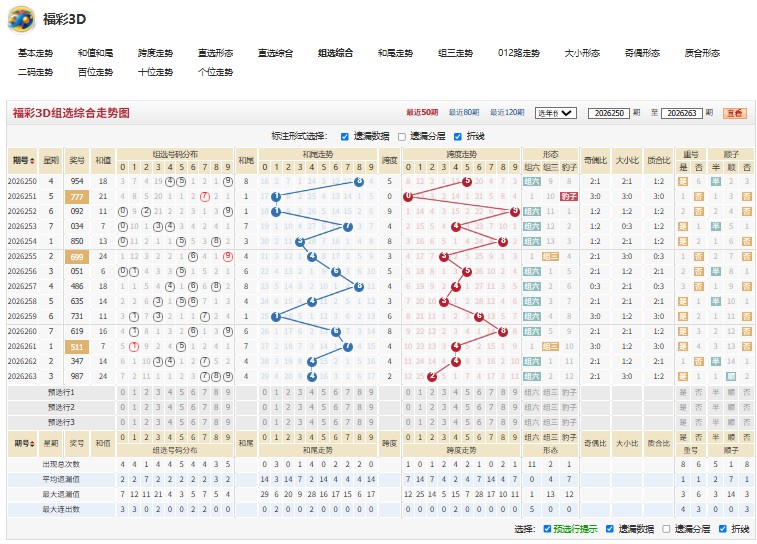Click red ball 5 in row 2026250

466,181
